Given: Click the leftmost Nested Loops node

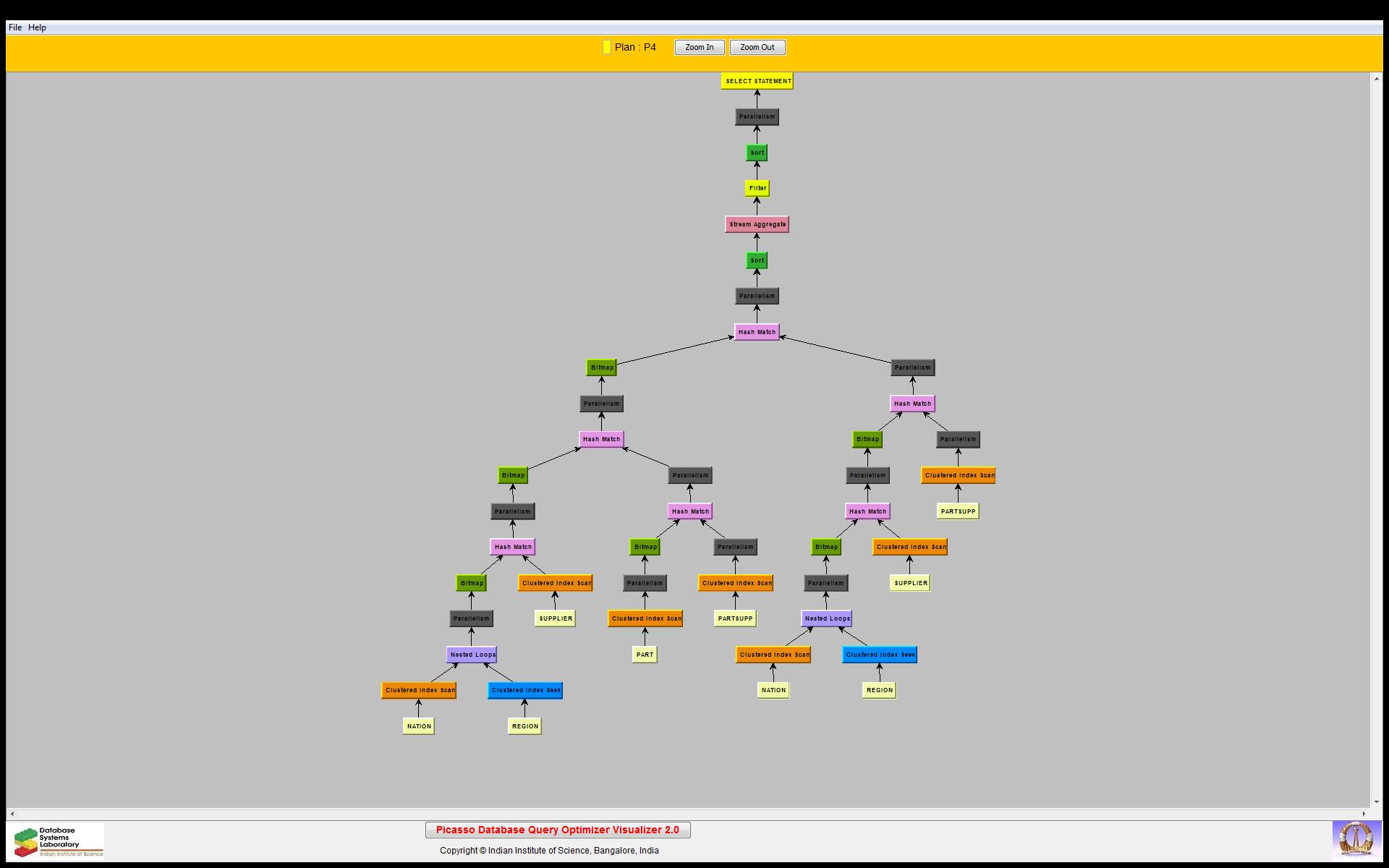Looking at the screenshot, I should [472, 655].
